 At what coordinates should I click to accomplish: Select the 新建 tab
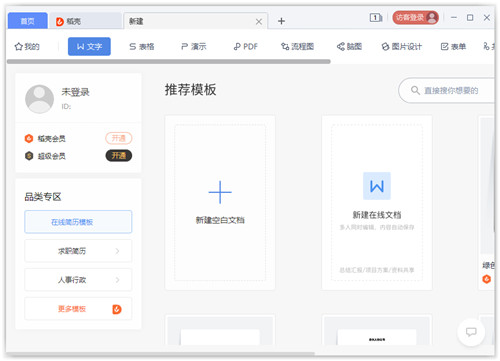[195, 21]
